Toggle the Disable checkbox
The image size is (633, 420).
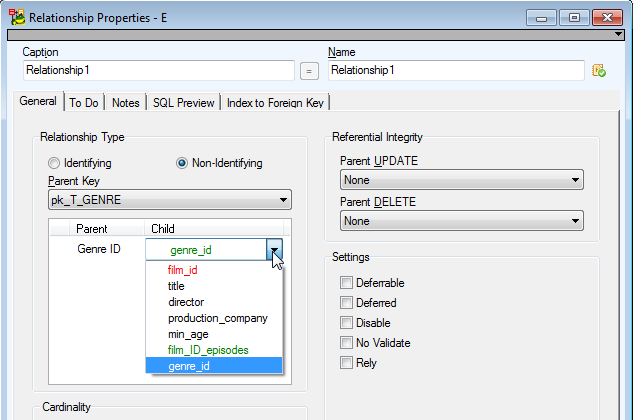point(347,323)
